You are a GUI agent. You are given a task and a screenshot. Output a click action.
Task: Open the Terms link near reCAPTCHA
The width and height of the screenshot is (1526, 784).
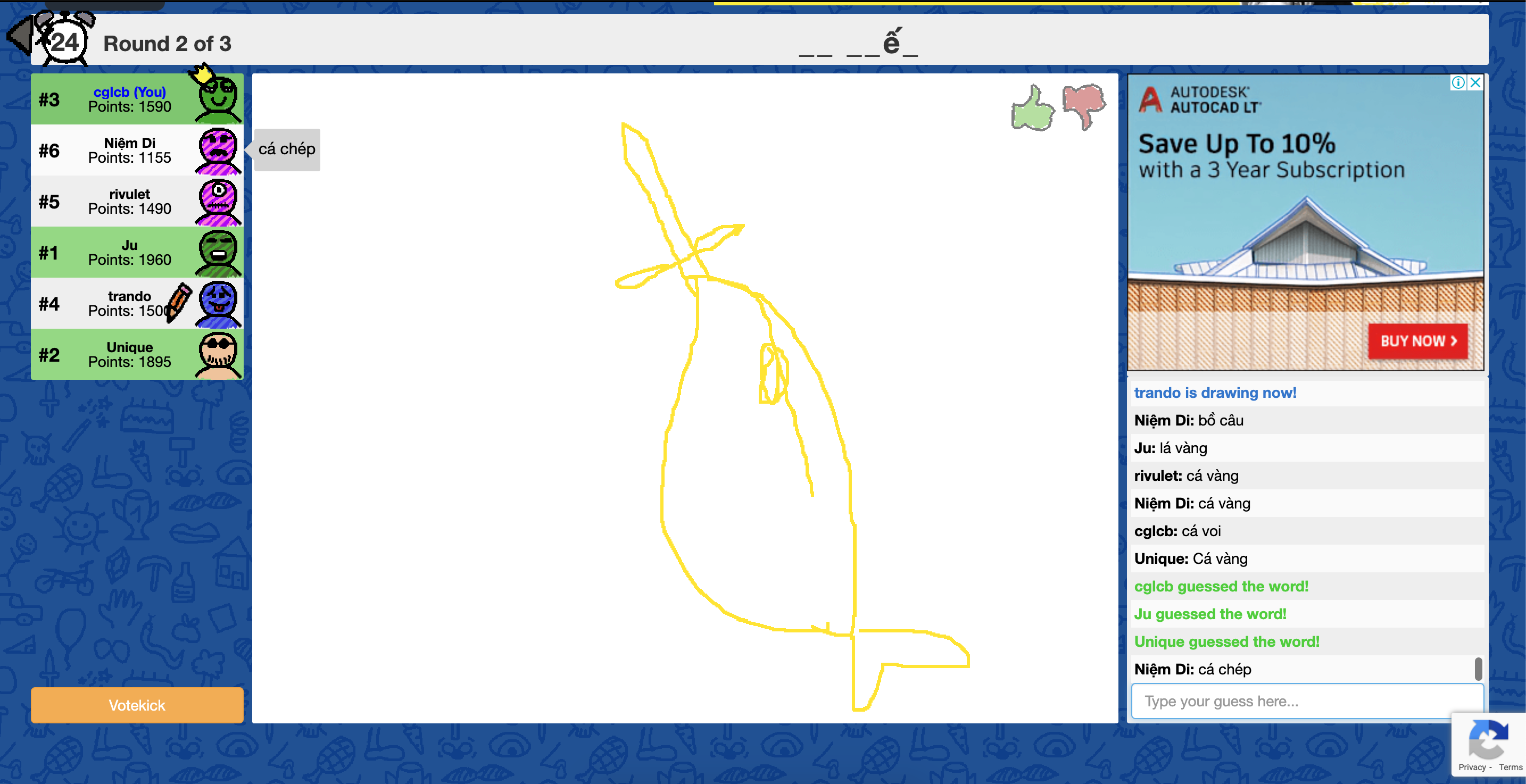point(1510,767)
